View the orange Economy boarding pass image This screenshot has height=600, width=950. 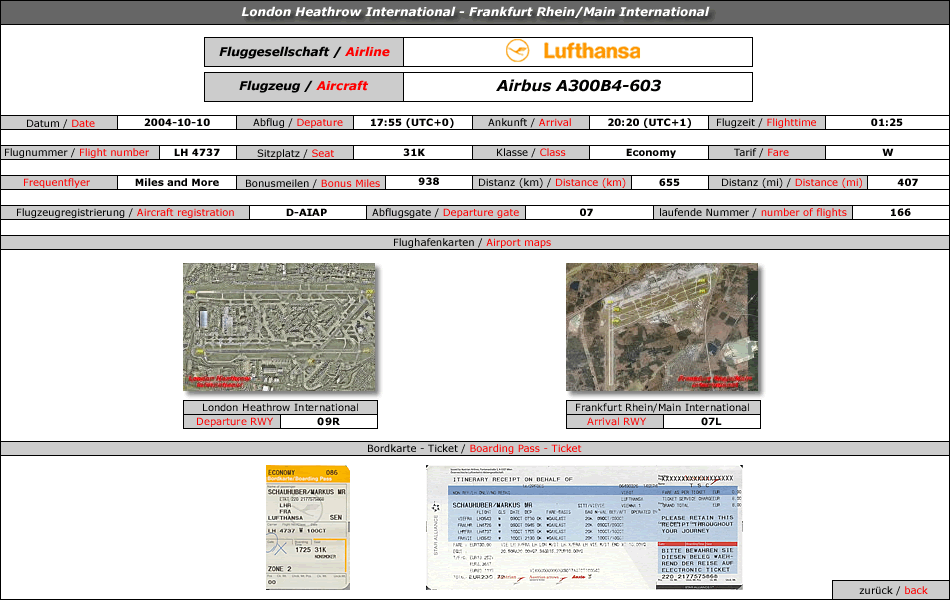pos(308,527)
